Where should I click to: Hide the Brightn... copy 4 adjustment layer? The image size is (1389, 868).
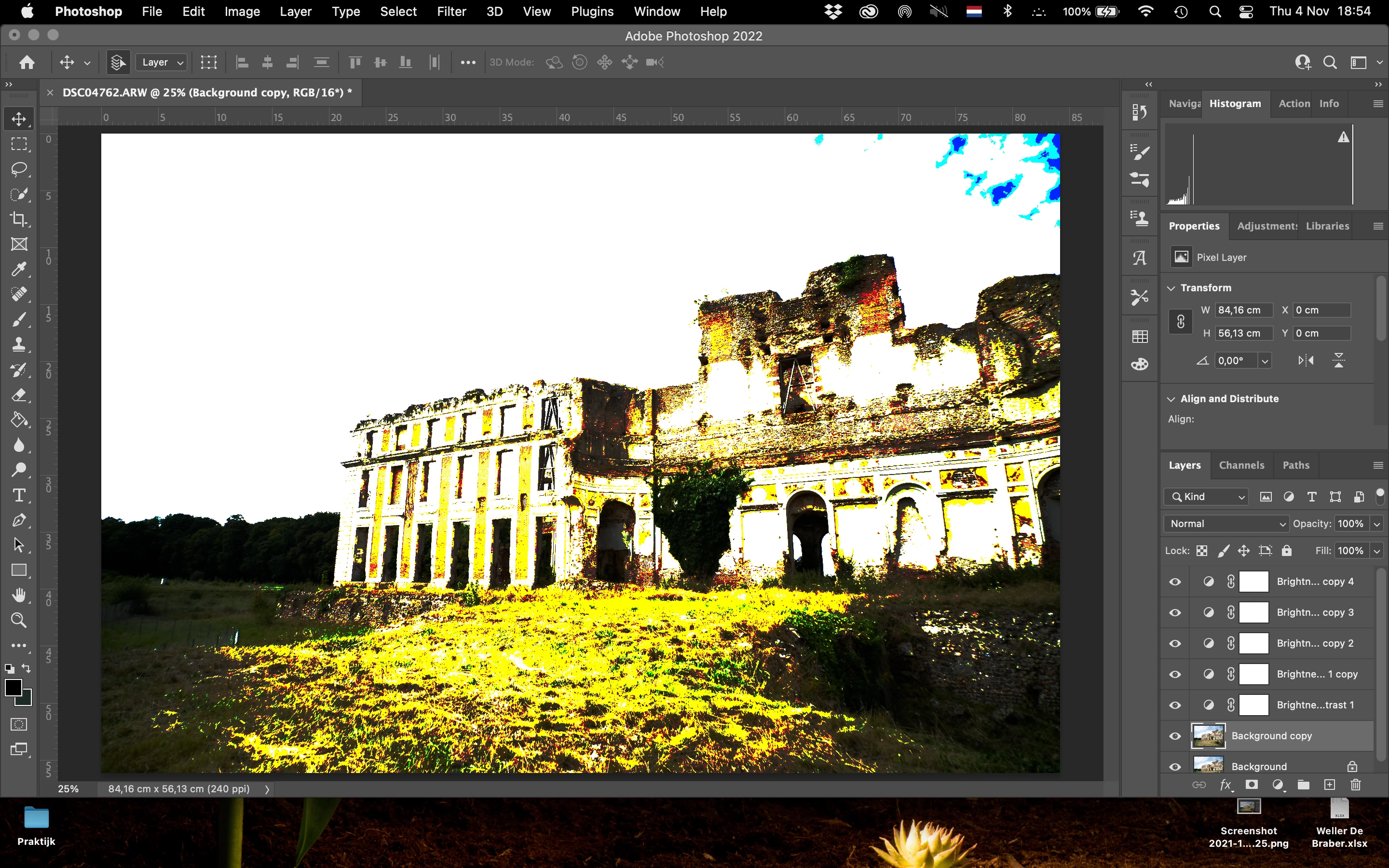[1175, 582]
